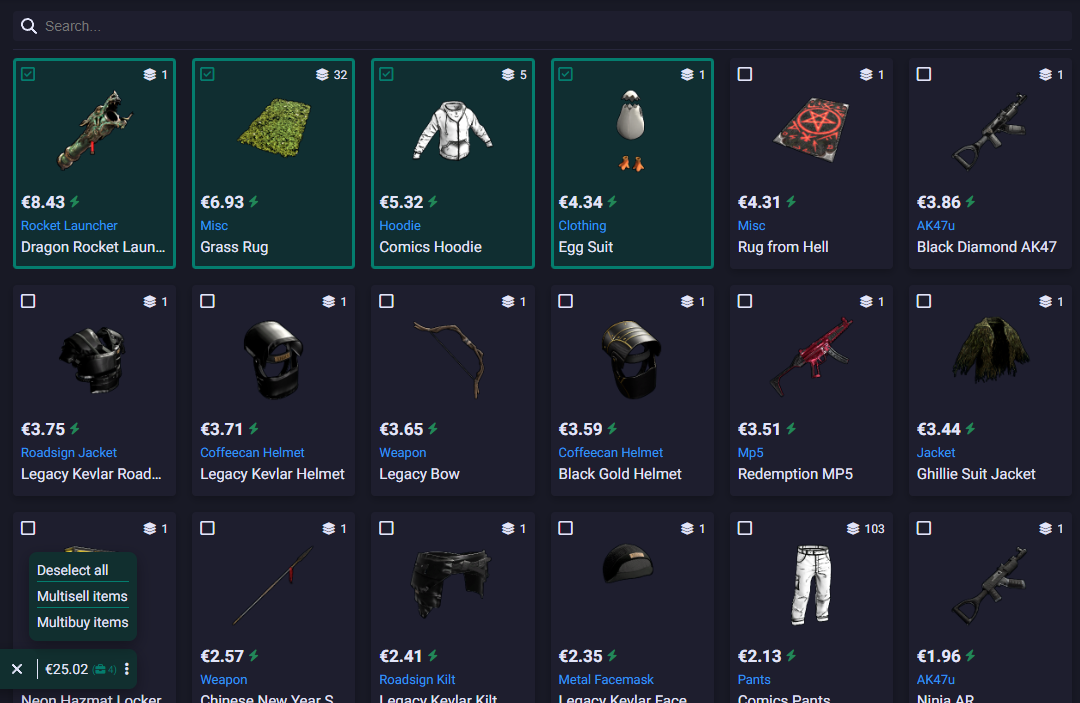1080x703 pixels.
Task: Open the Coffeecan Helmet category link on Black Gold Helmet
Action: (x=610, y=452)
